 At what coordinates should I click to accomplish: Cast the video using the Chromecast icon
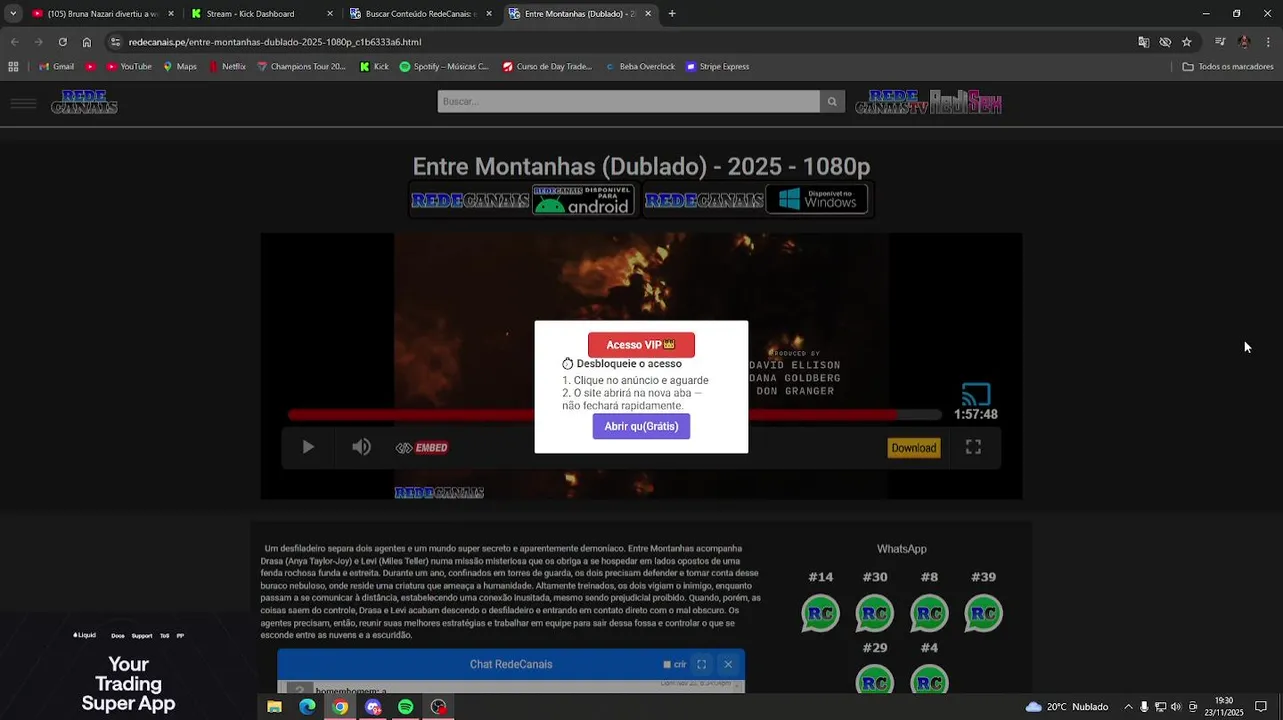click(x=976, y=394)
